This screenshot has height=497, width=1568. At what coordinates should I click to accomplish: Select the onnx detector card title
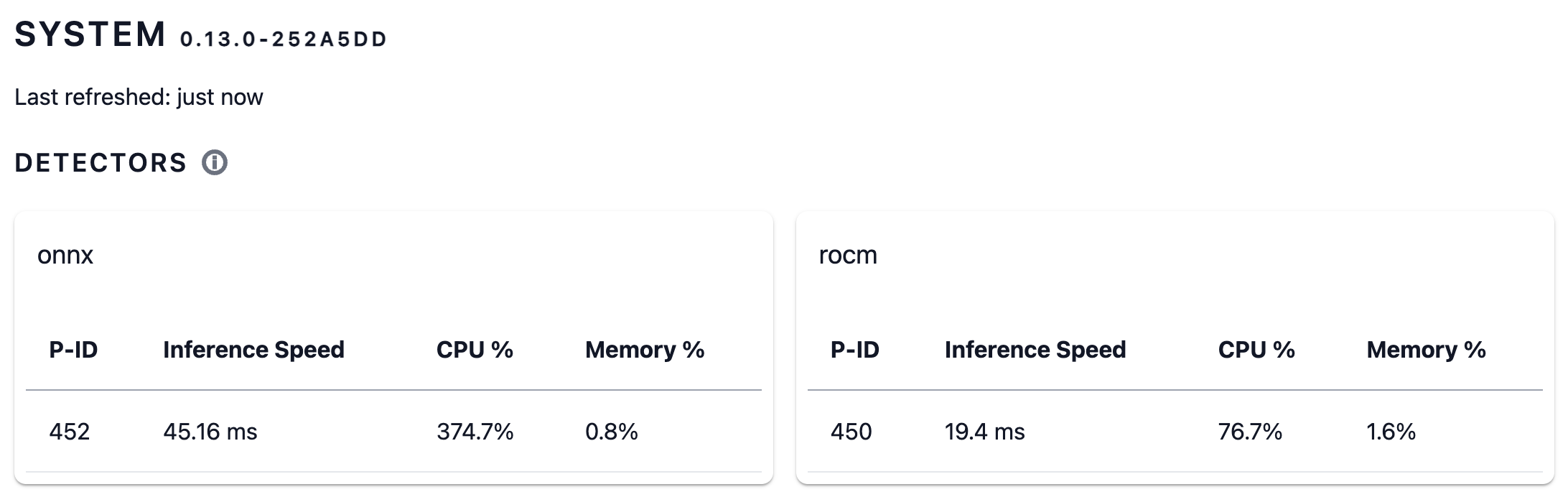(65, 255)
